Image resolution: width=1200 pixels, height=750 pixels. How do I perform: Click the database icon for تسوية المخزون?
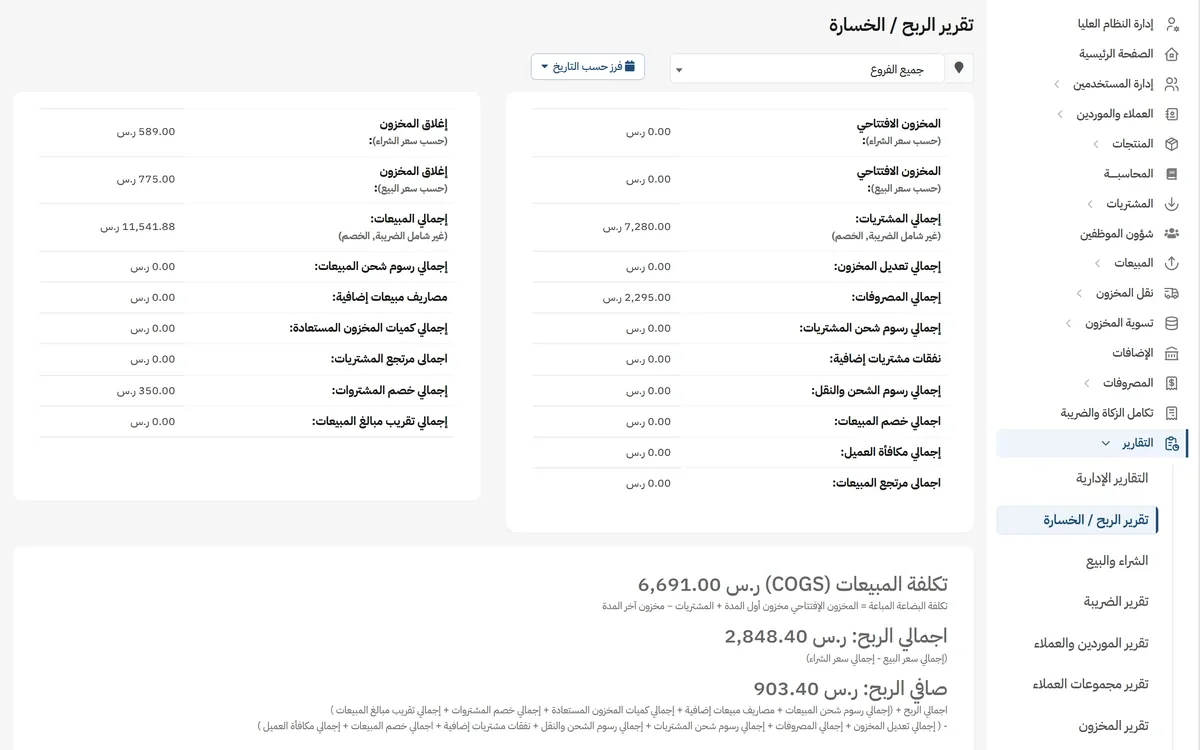click(x=1172, y=323)
